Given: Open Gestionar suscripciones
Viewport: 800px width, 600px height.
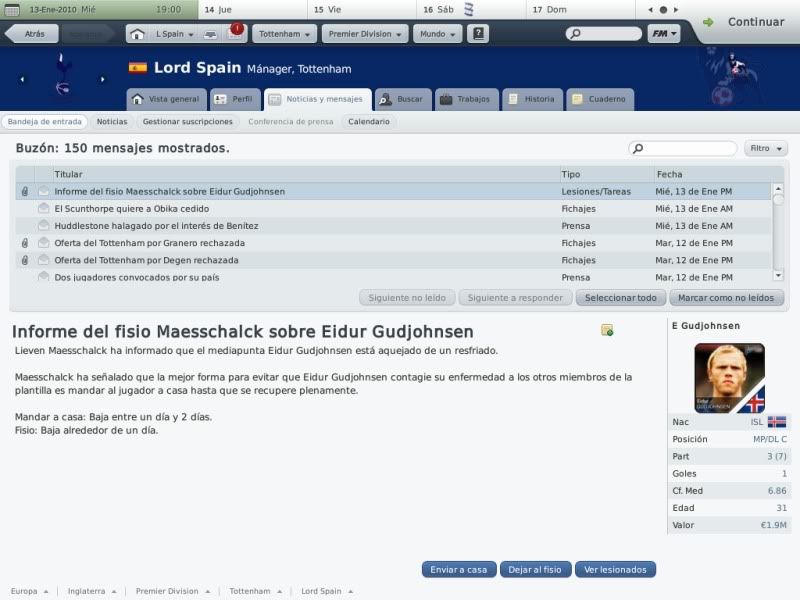Looking at the screenshot, I should click(187, 121).
